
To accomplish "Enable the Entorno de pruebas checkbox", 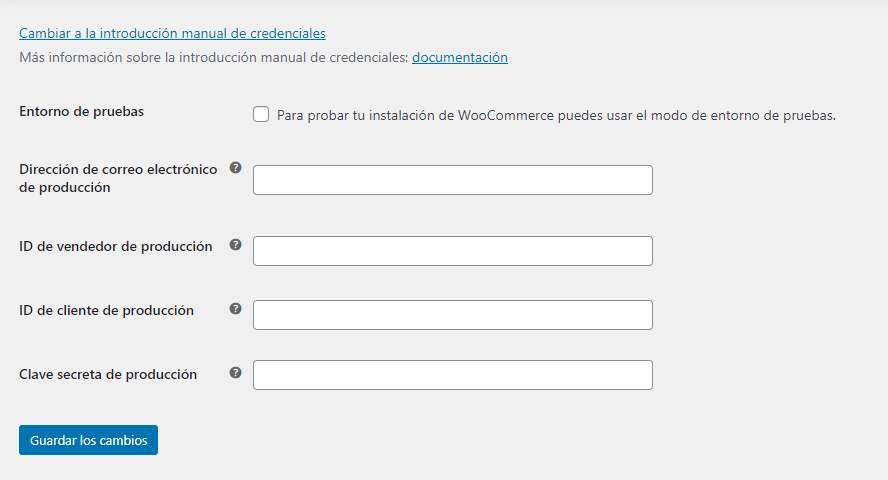I will tap(261, 114).
